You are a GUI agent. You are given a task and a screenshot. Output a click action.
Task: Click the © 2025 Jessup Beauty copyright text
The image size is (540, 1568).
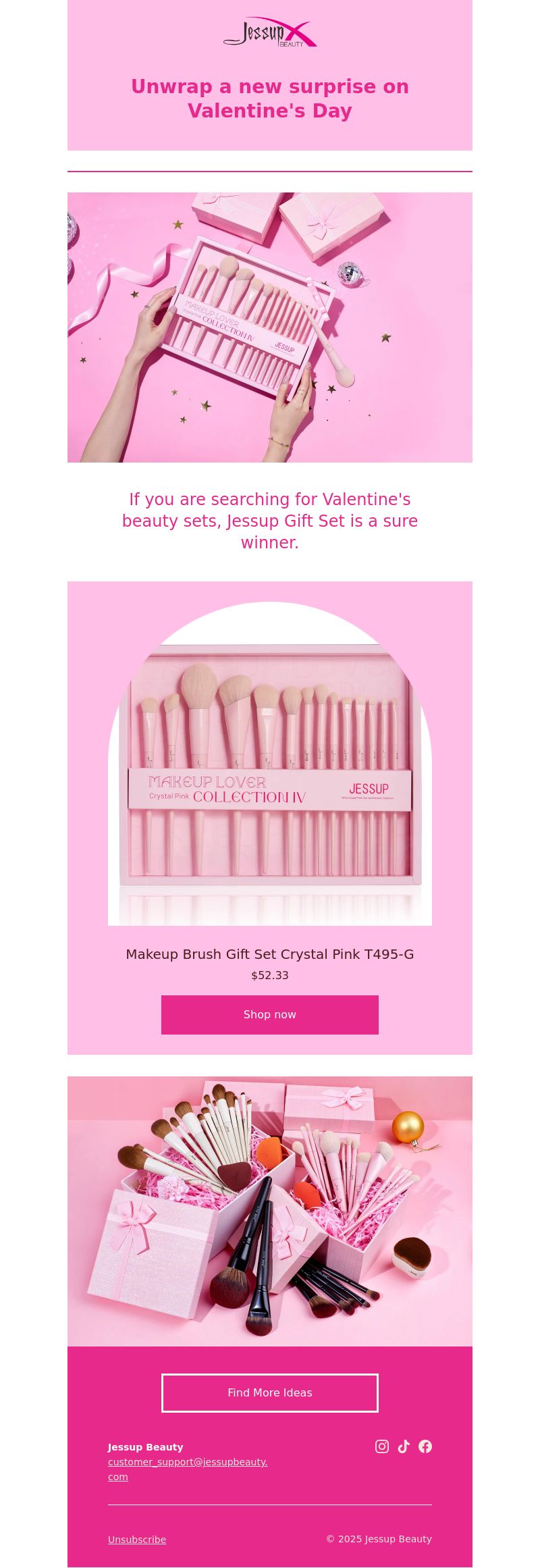(x=379, y=1538)
